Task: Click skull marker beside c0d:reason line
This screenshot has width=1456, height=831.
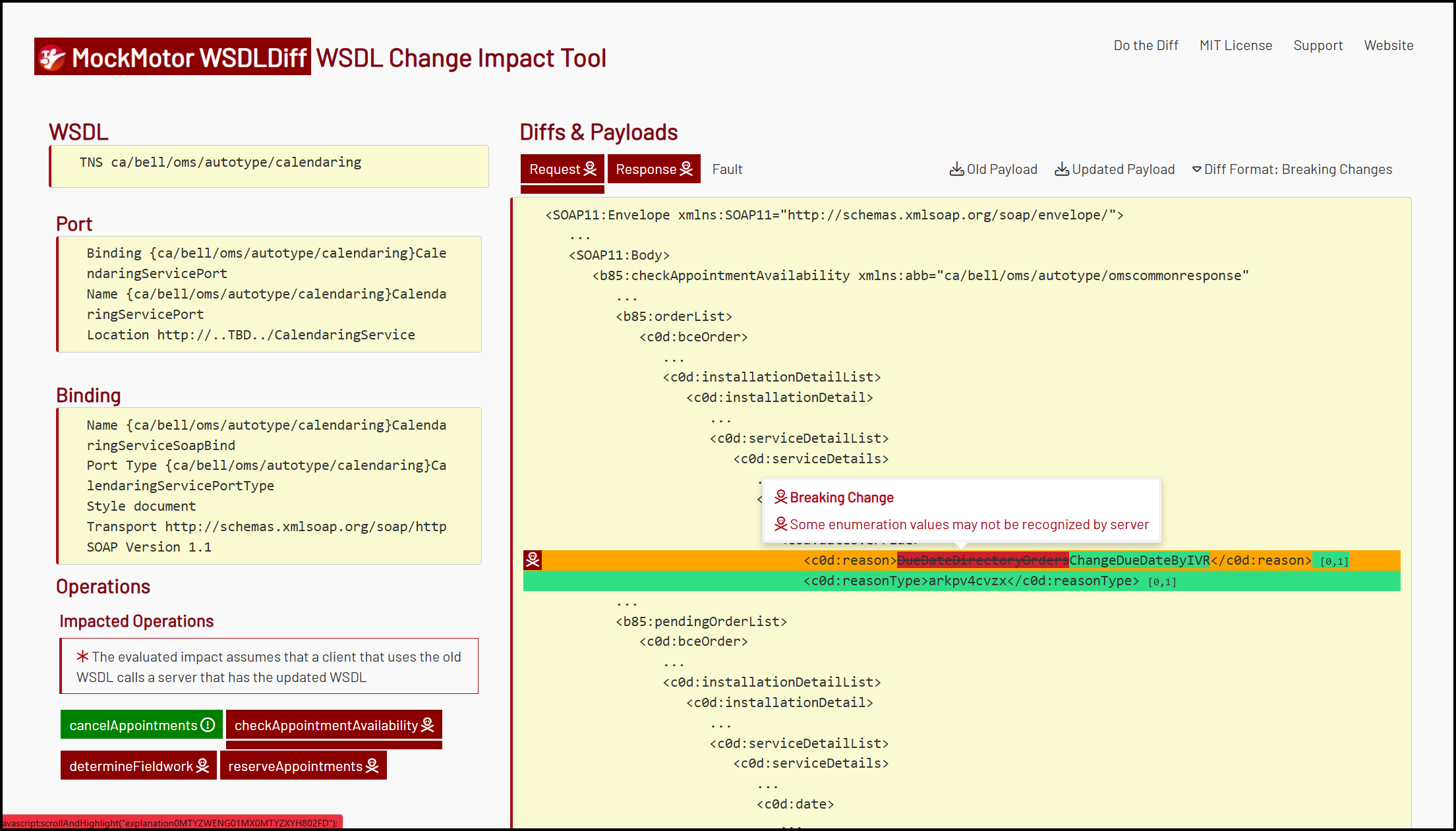Action: point(533,560)
